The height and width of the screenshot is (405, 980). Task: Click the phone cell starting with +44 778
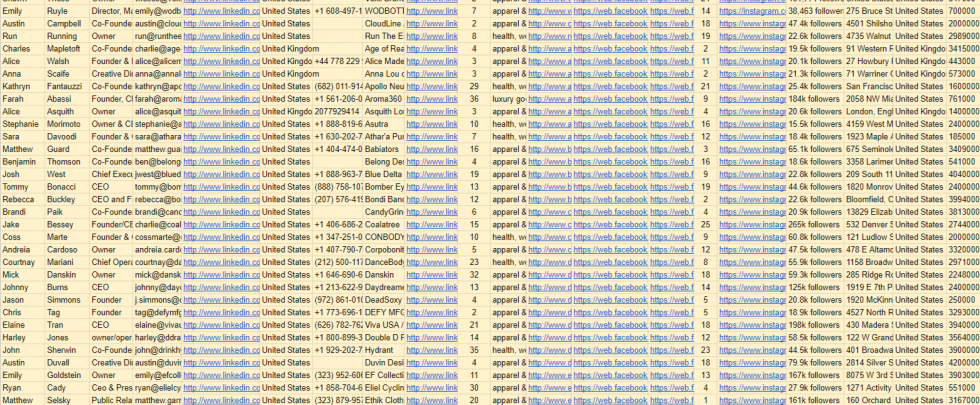click(x=337, y=61)
